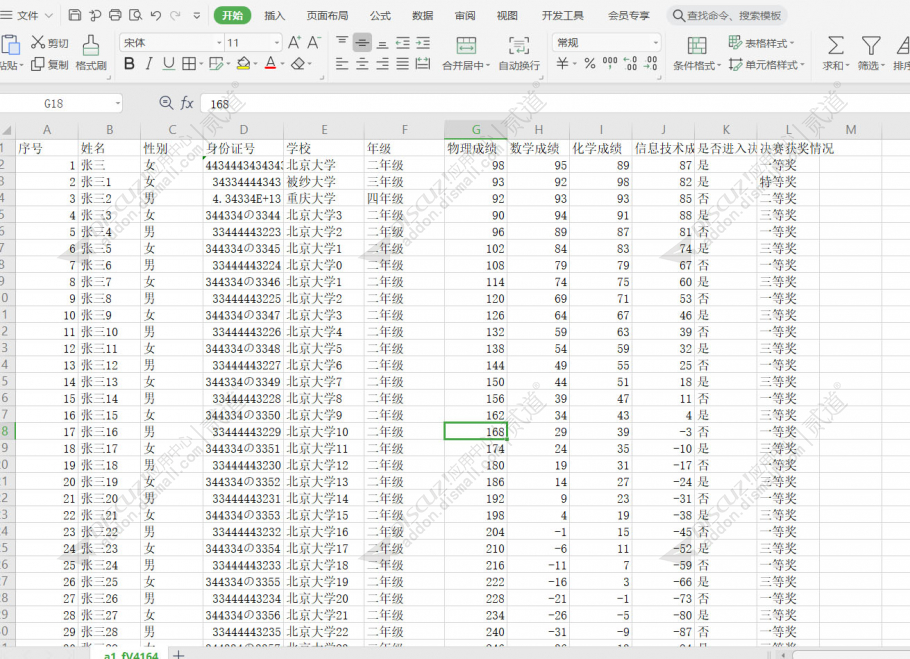Click the decrease indent icon
Viewport: 910px width, 659px height.
click(x=403, y=42)
